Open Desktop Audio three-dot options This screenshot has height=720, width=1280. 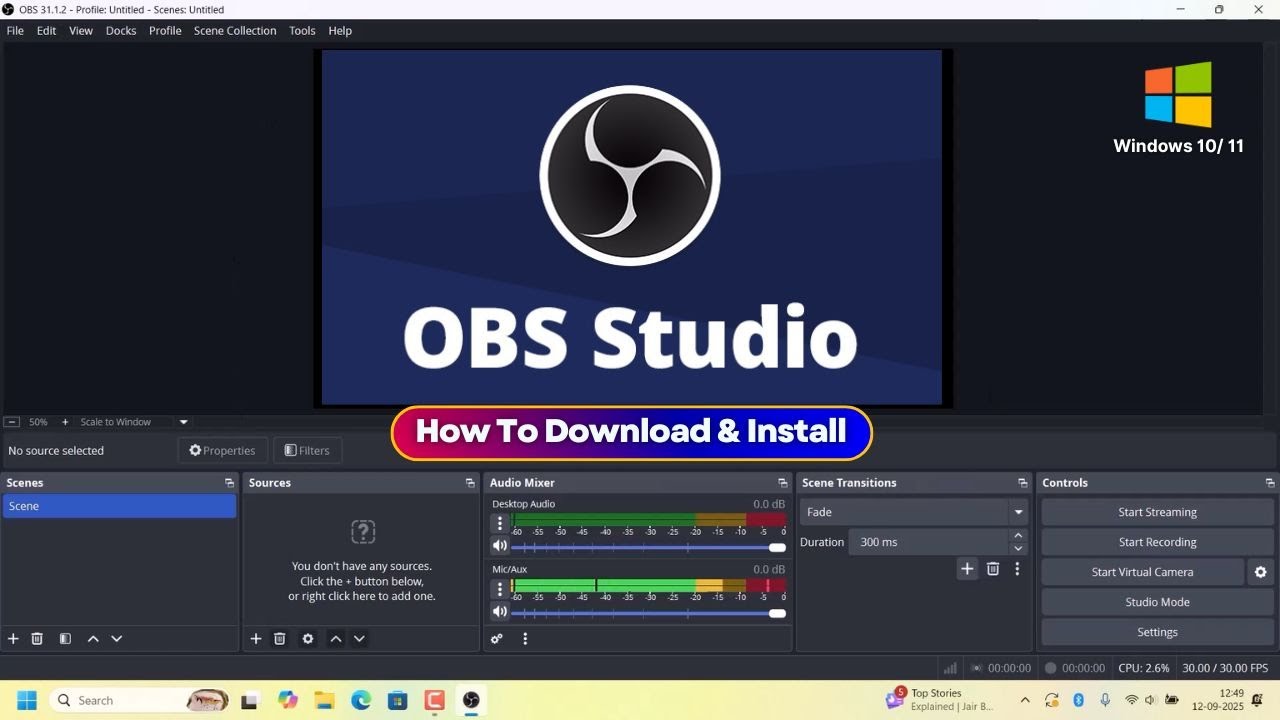tap(500, 523)
